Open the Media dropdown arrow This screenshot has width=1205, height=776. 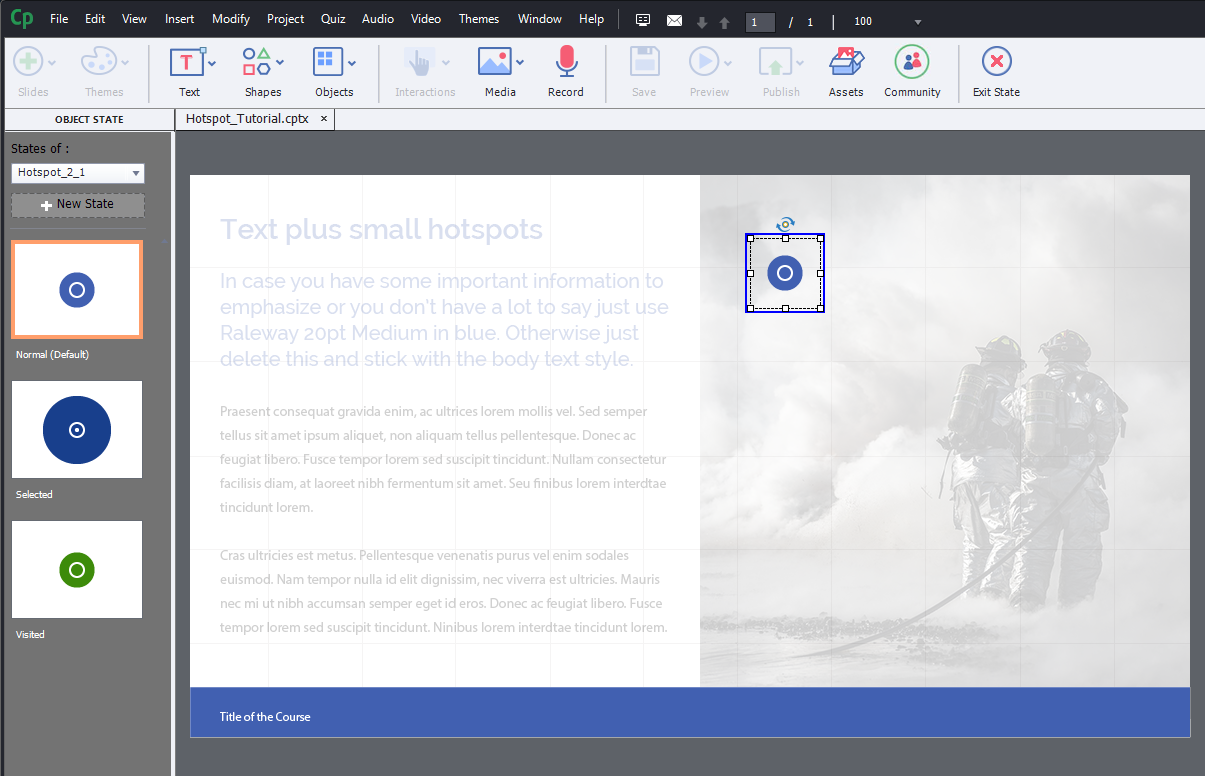(x=520, y=63)
